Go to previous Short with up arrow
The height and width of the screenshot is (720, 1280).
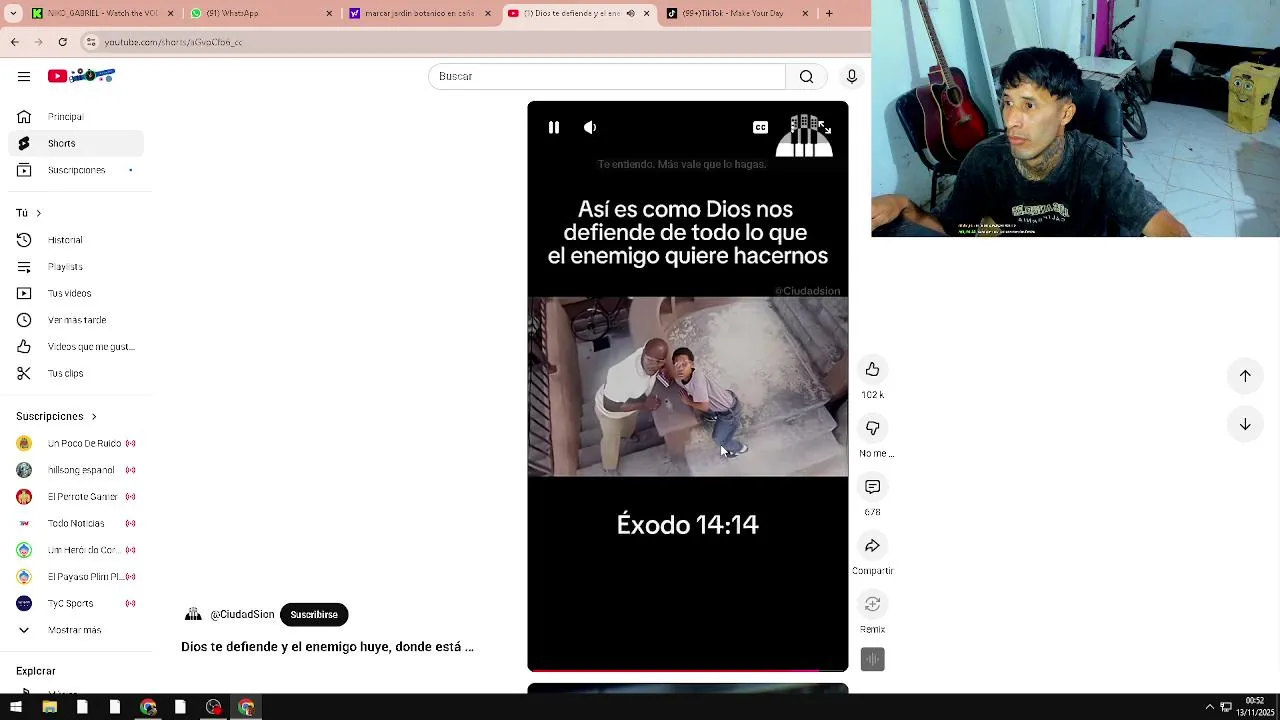[1245, 375]
